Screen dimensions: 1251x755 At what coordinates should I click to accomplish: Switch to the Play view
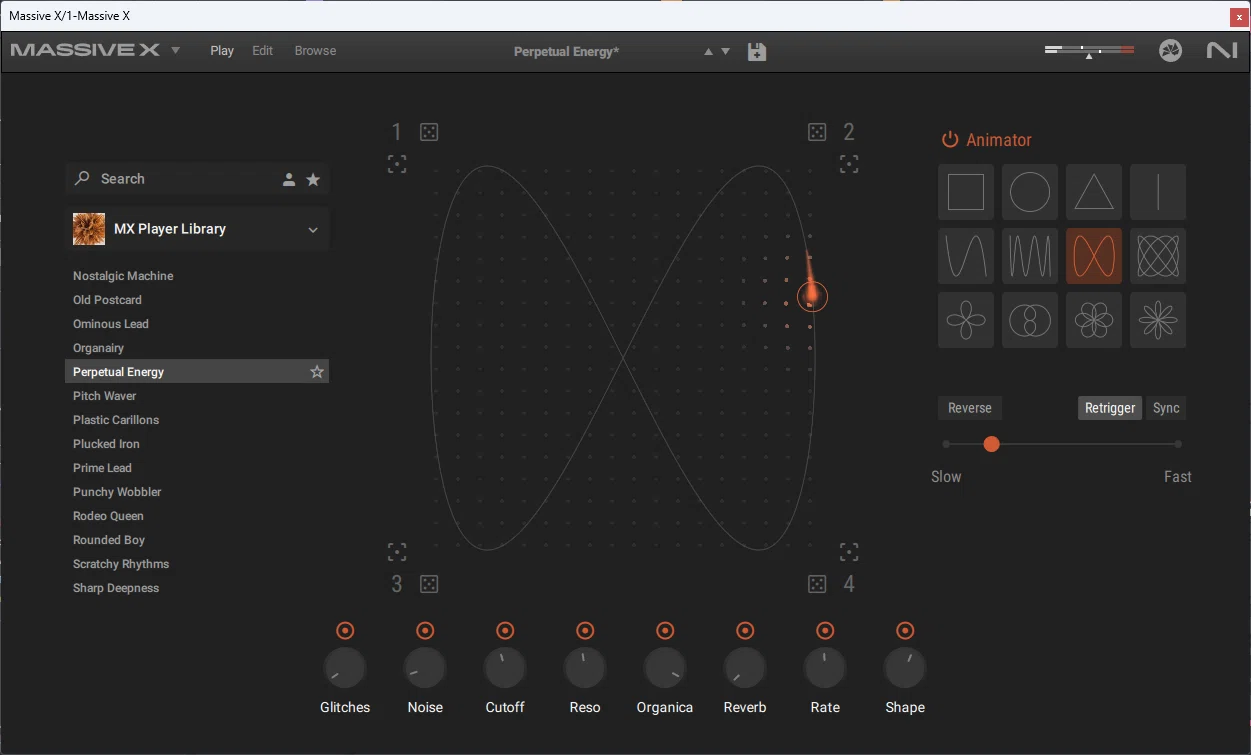(222, 50)
